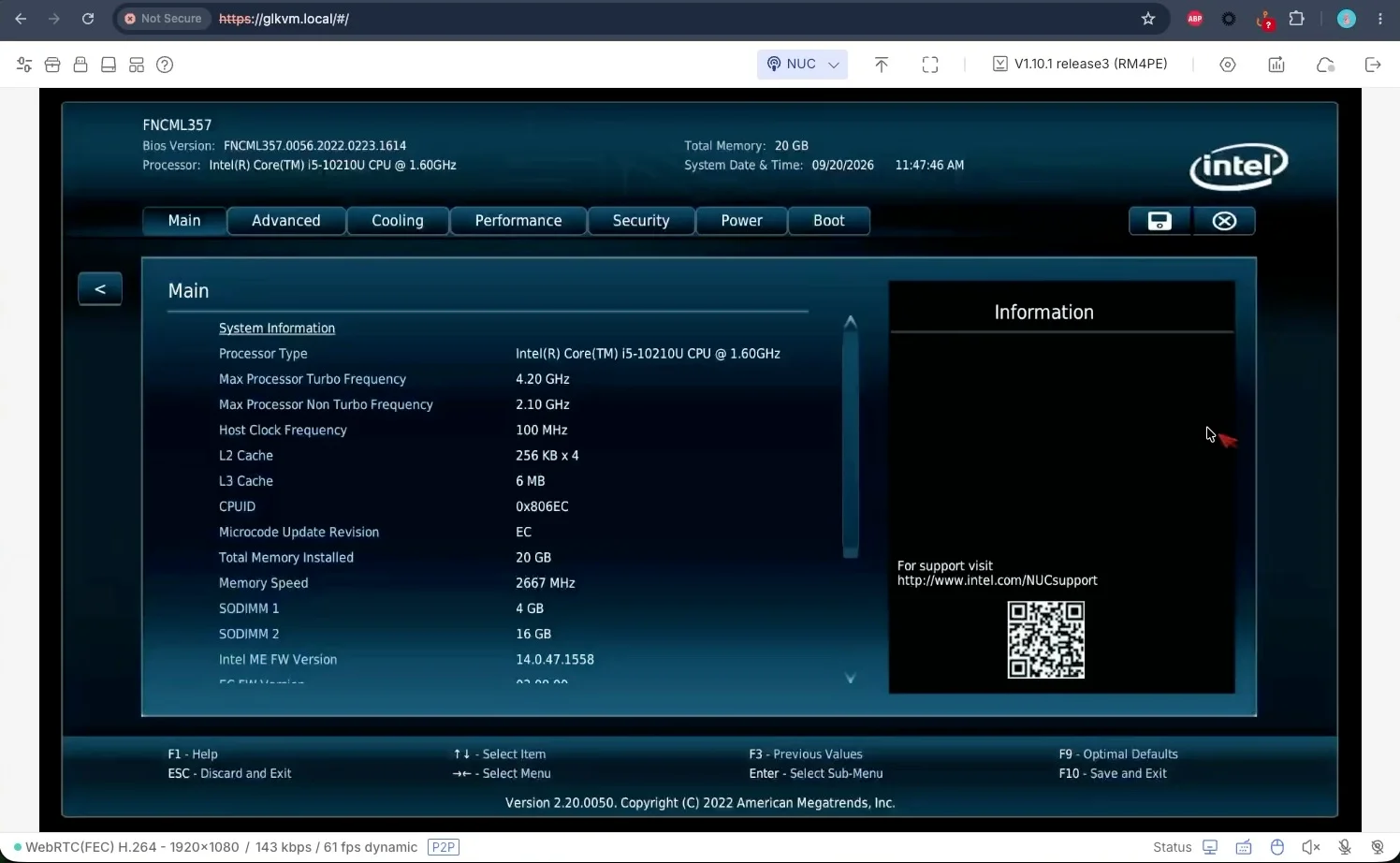Click the Memory Speed 2667 MHz value

pos(546,583)
